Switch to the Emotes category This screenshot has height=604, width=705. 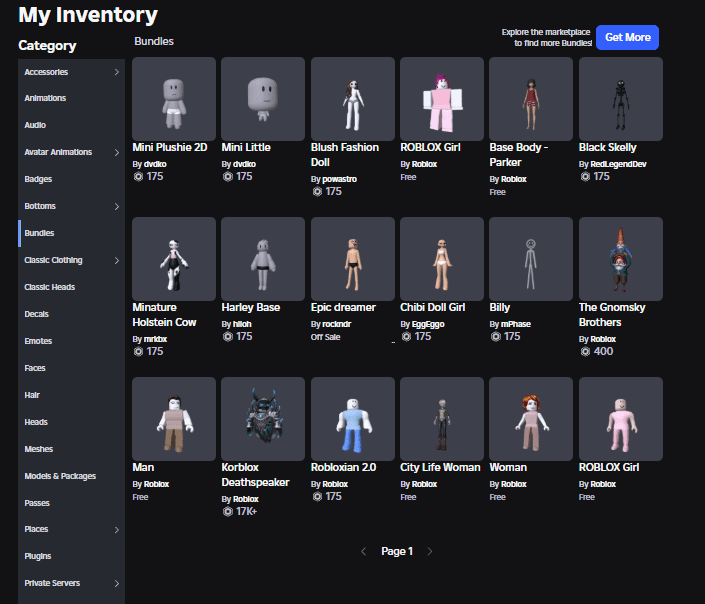pyautogui.click(x=38, y=341)
